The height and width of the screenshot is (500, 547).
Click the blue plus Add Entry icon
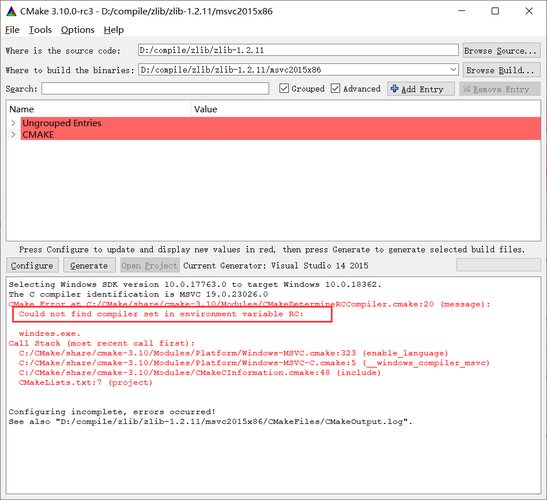[x=394, y=89]
